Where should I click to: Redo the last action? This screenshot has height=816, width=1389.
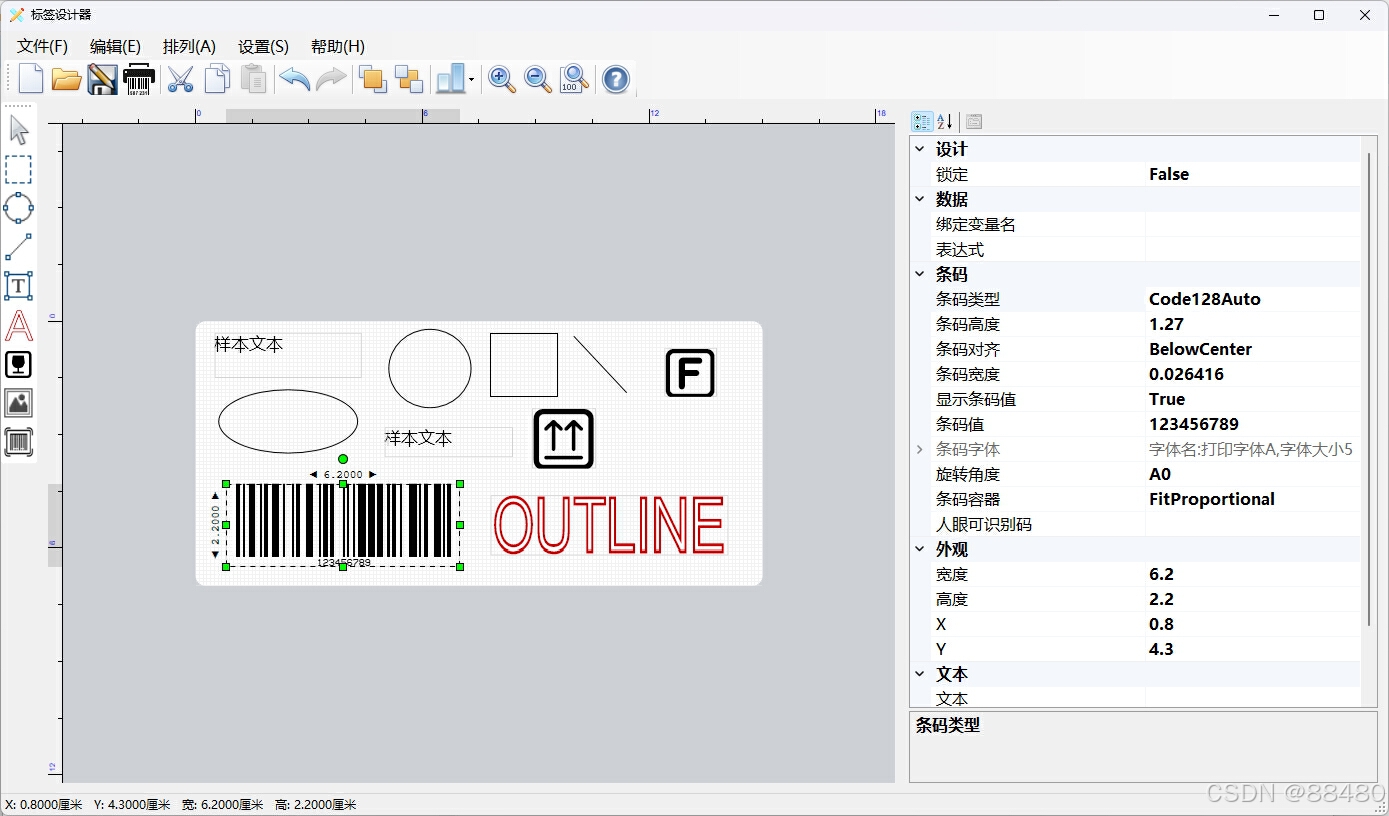click(331, 78)
